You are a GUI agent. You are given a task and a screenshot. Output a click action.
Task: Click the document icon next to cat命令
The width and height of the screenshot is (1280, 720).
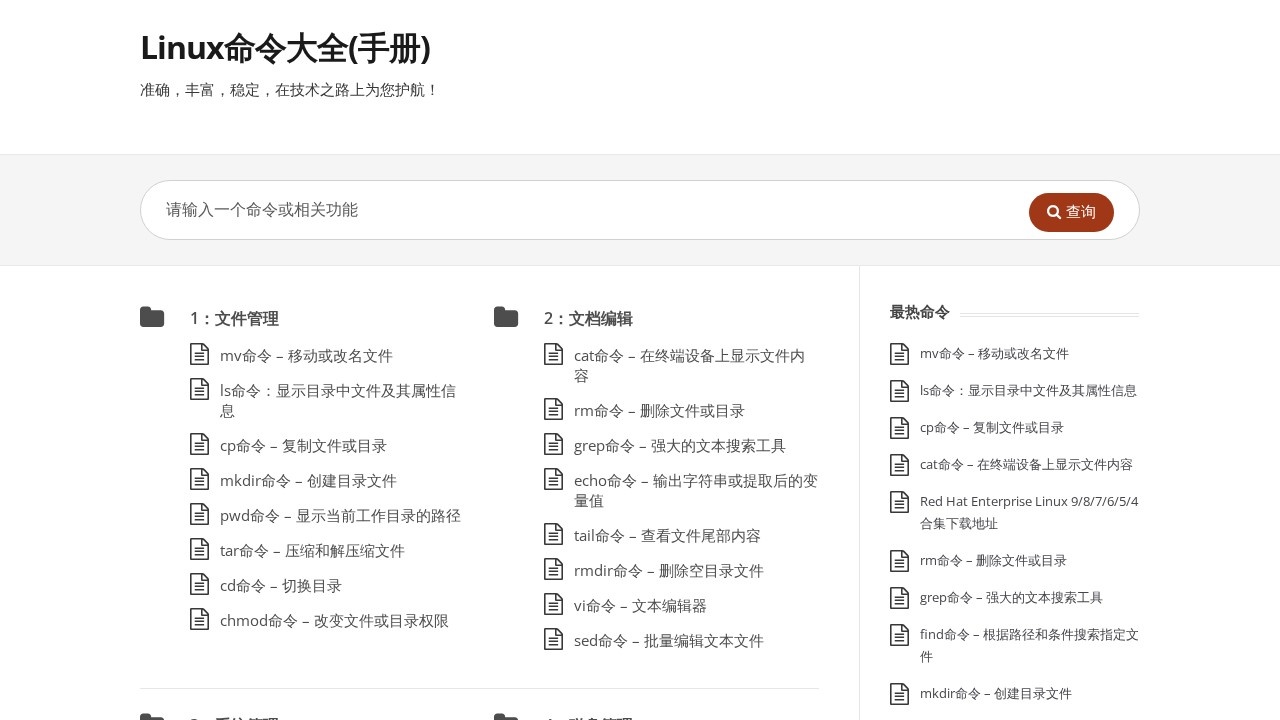(x=554, y=354)
